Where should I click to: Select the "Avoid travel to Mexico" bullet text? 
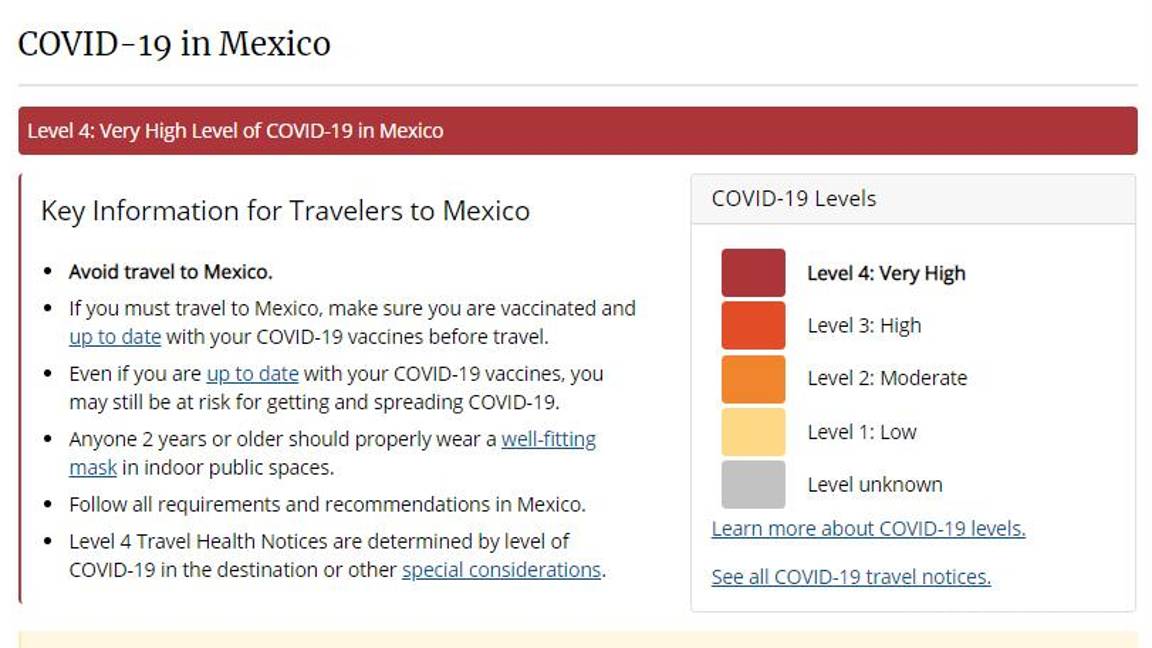pos(170,271)
